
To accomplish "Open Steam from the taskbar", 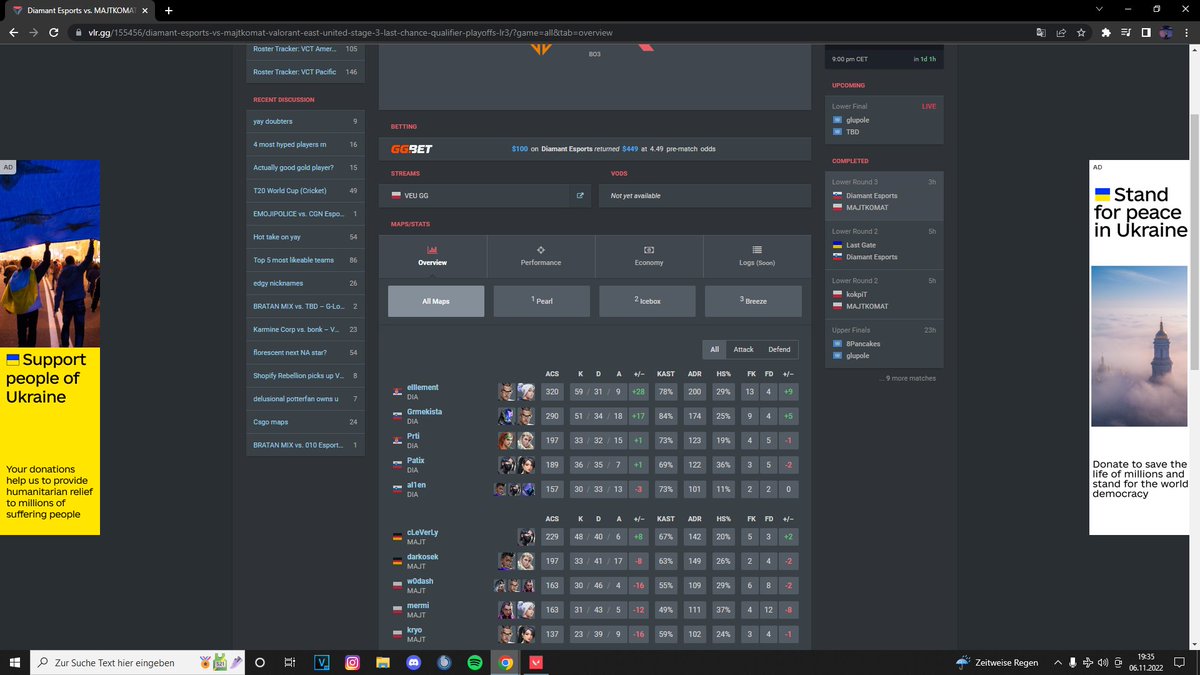I will 444,662.
